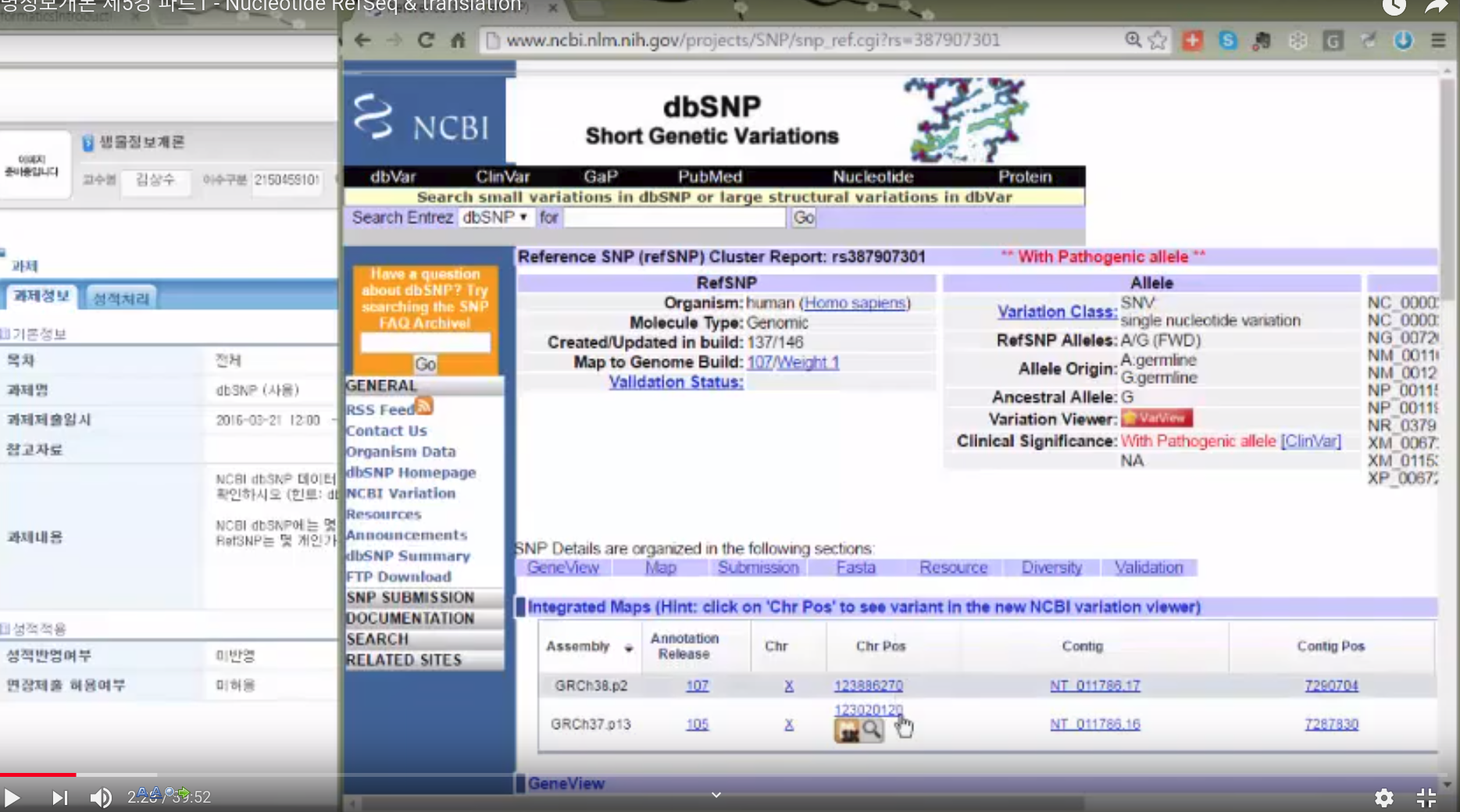Expand the DOCUMENTATION sidebar section
The height and width of the screenshot is (812, 1460).
pos(424,618)
